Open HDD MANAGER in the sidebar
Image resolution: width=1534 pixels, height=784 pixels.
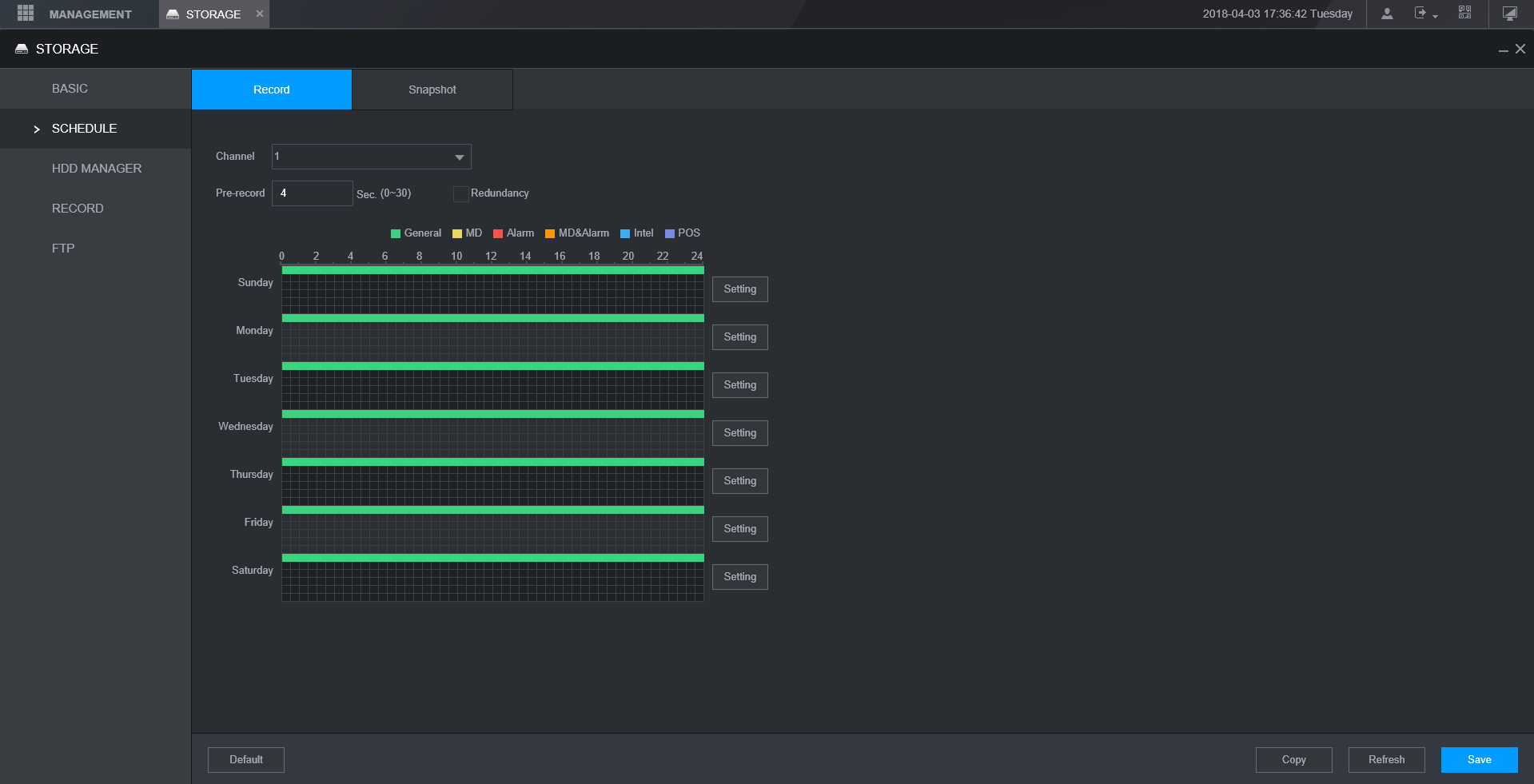(97, 169)
